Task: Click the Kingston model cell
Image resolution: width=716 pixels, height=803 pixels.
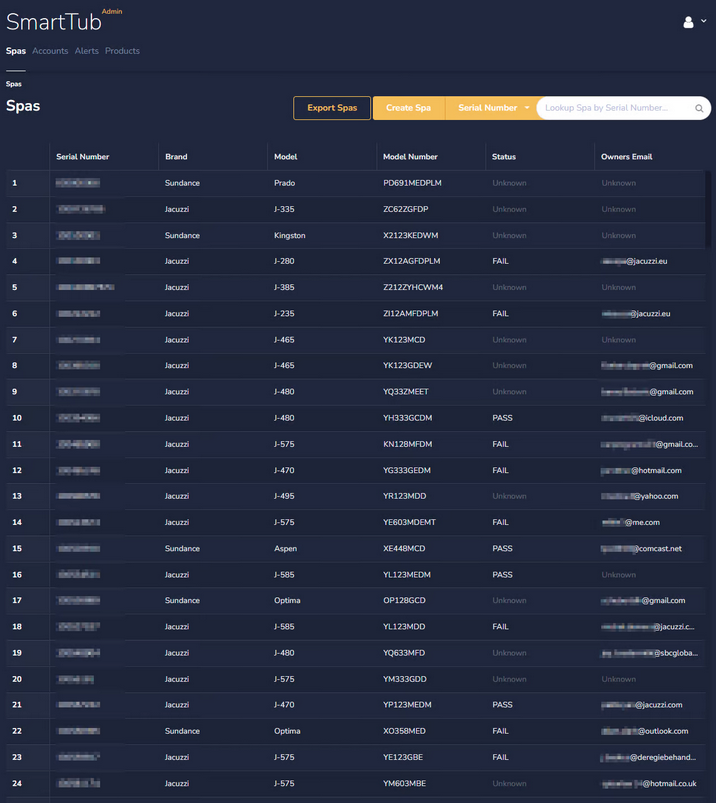Action: point(290,236)
